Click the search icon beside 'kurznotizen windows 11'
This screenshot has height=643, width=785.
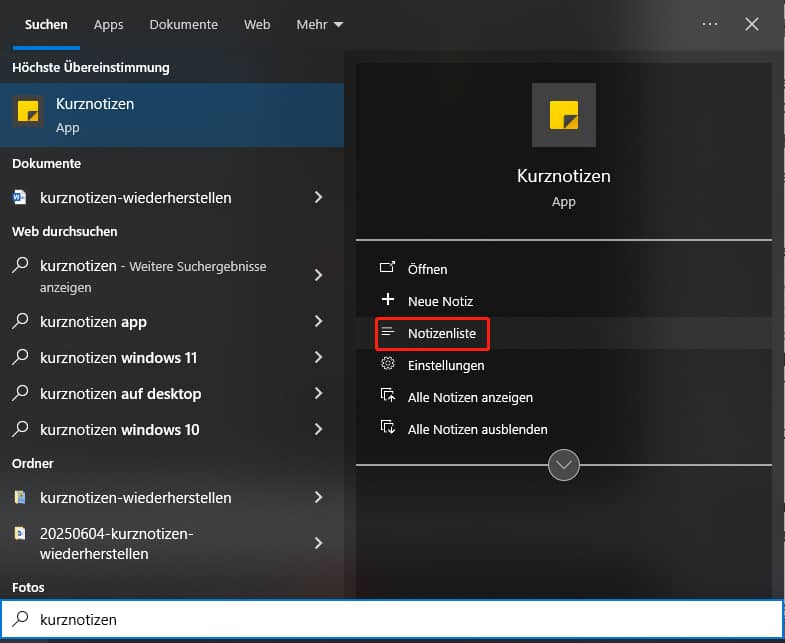click(x=20, y=357)
